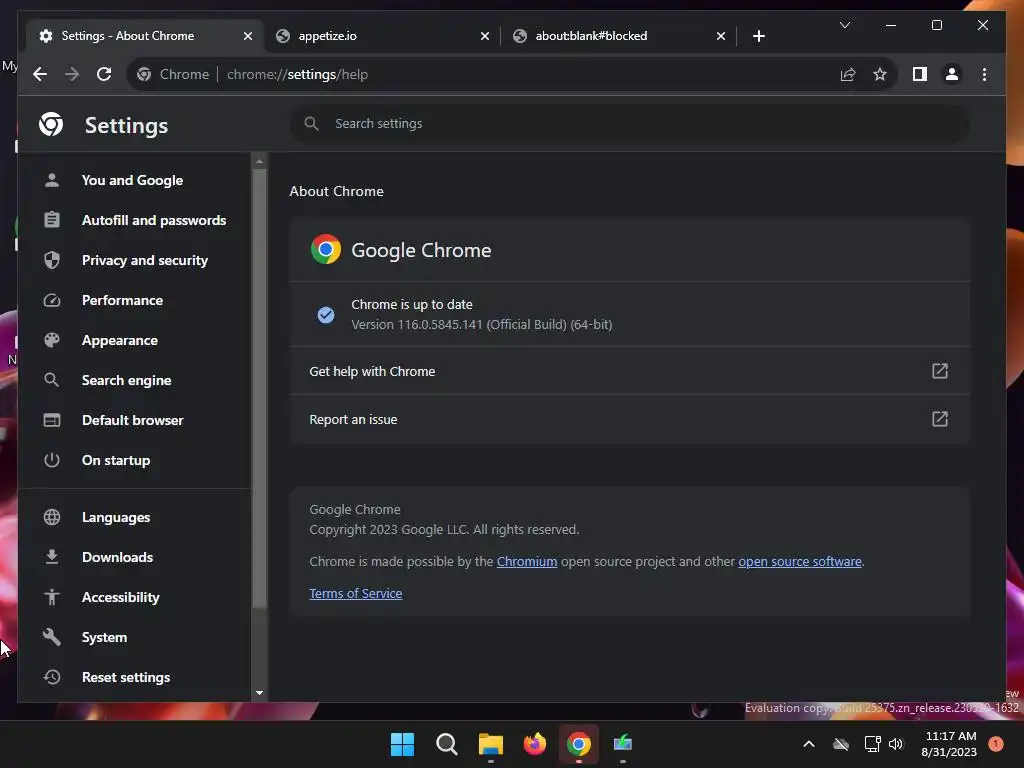Open the Terms of Service link
The width and height of the screenshot is (1024, 768).
tap(355, 594)
